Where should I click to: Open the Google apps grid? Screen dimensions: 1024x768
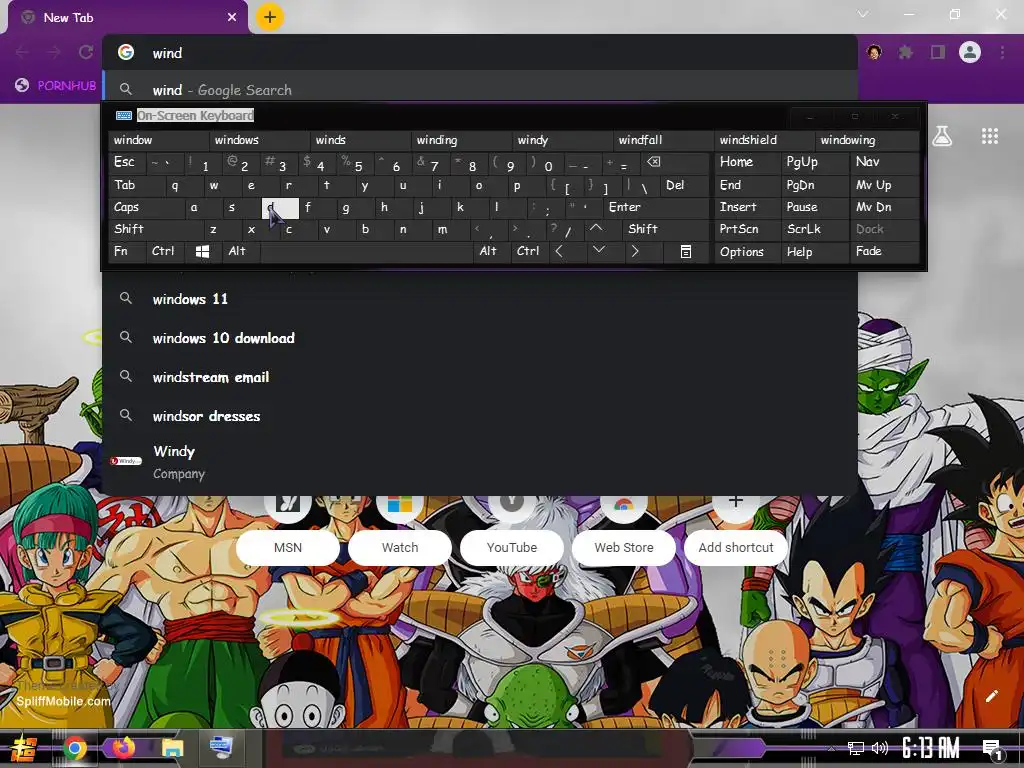click(990, 136)
